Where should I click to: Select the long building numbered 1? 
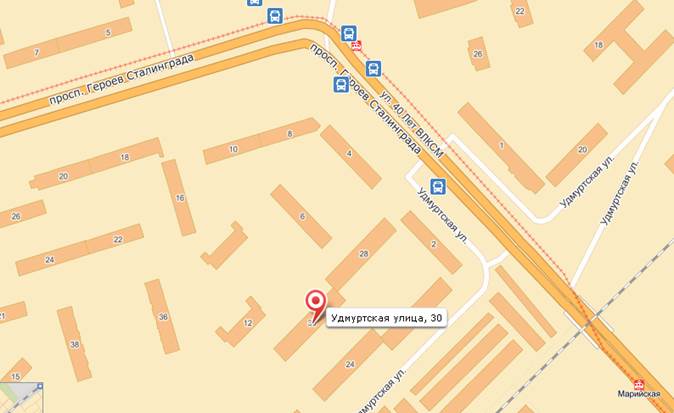click(x=501, y=147)
